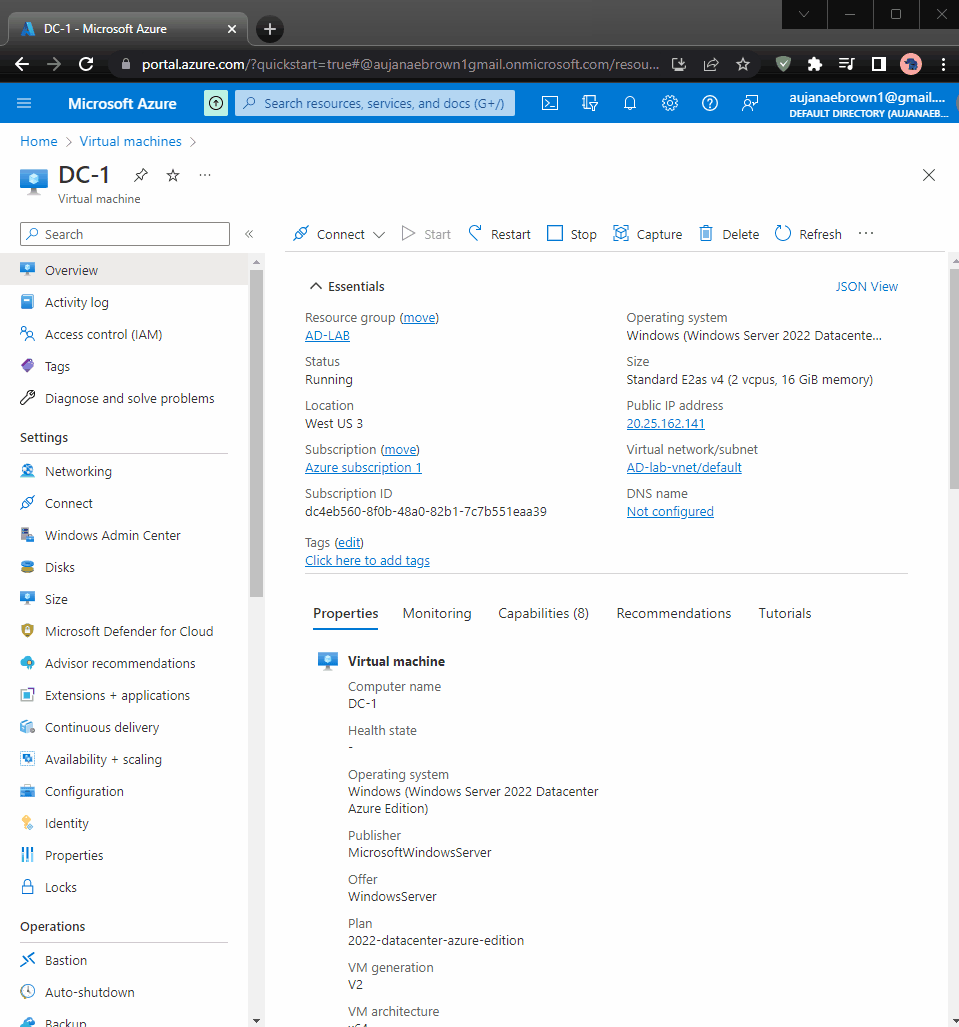Click here to add tags link
This screenshot has height=1027, width=959.
(367, 561)
